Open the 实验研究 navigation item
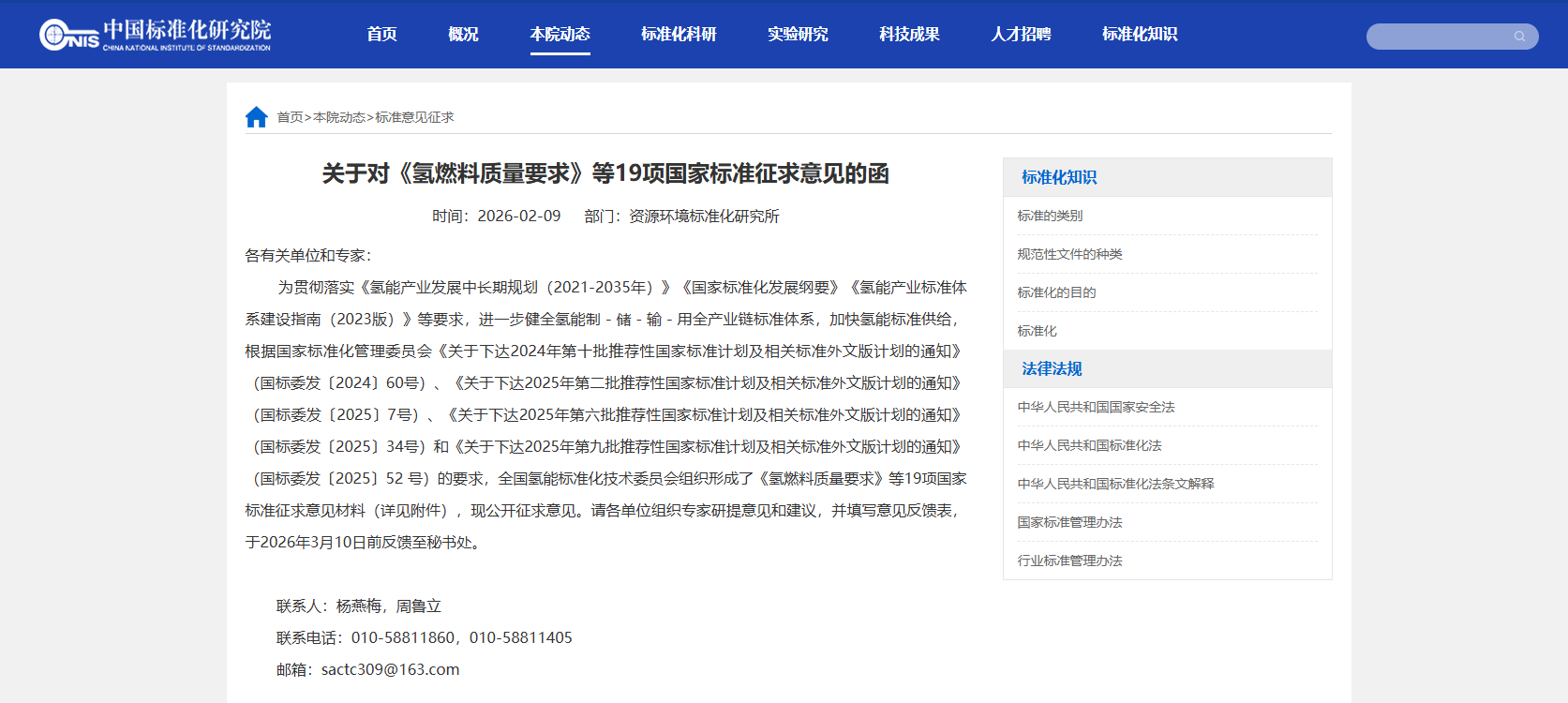The image size is (1568, 703). [x=798, y=34]
